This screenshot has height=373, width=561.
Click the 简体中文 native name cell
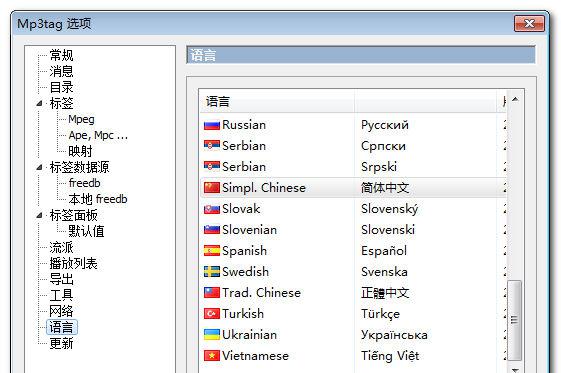[385, 188]
